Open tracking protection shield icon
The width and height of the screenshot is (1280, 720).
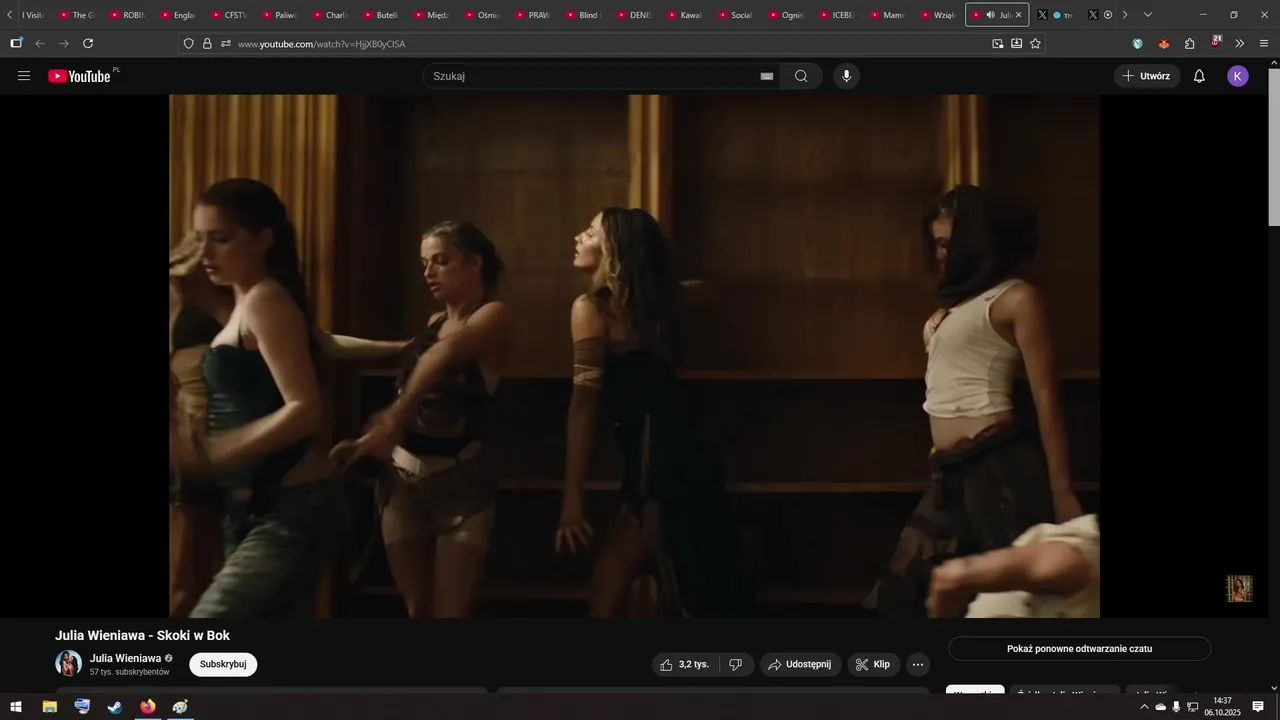click(188, 43)
